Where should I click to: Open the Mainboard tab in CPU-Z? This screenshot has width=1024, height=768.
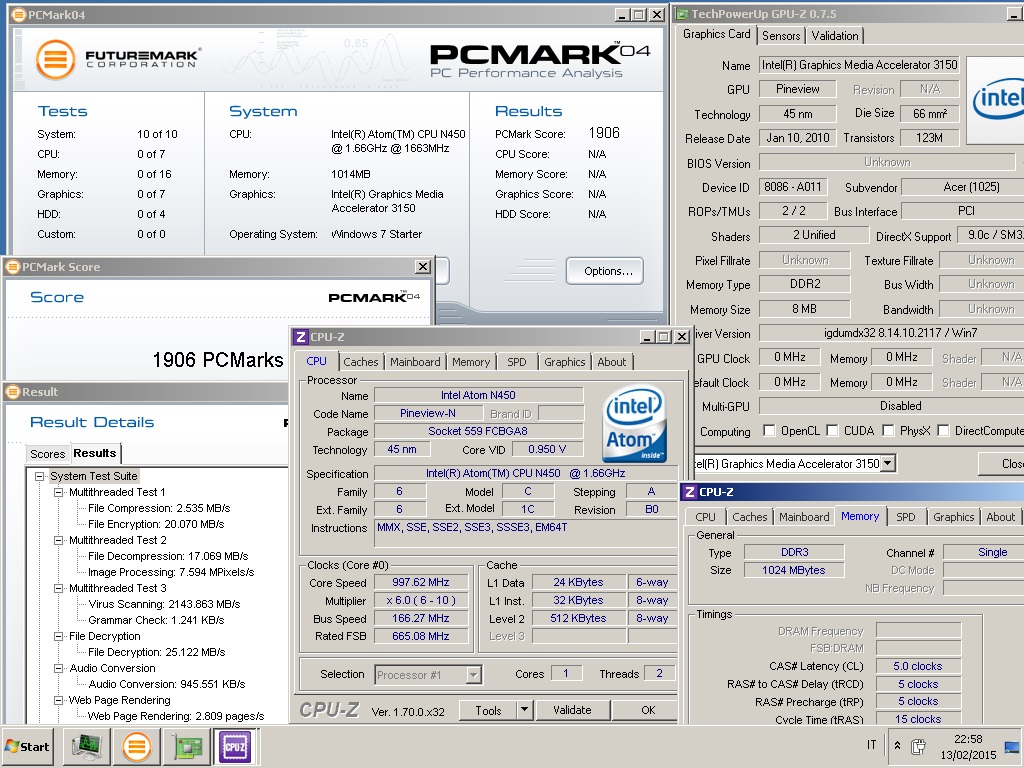415,362
